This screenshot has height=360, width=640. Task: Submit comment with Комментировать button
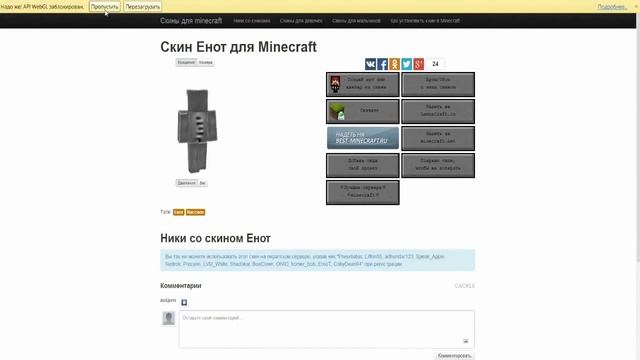coord(454,356)
